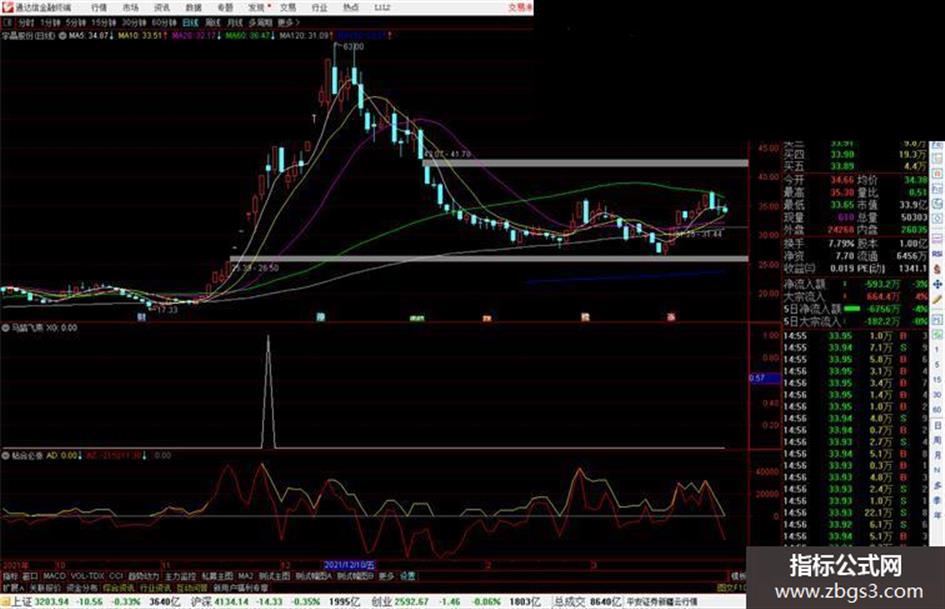Expand 更多 period options arrow

click(x=288, y=22)
